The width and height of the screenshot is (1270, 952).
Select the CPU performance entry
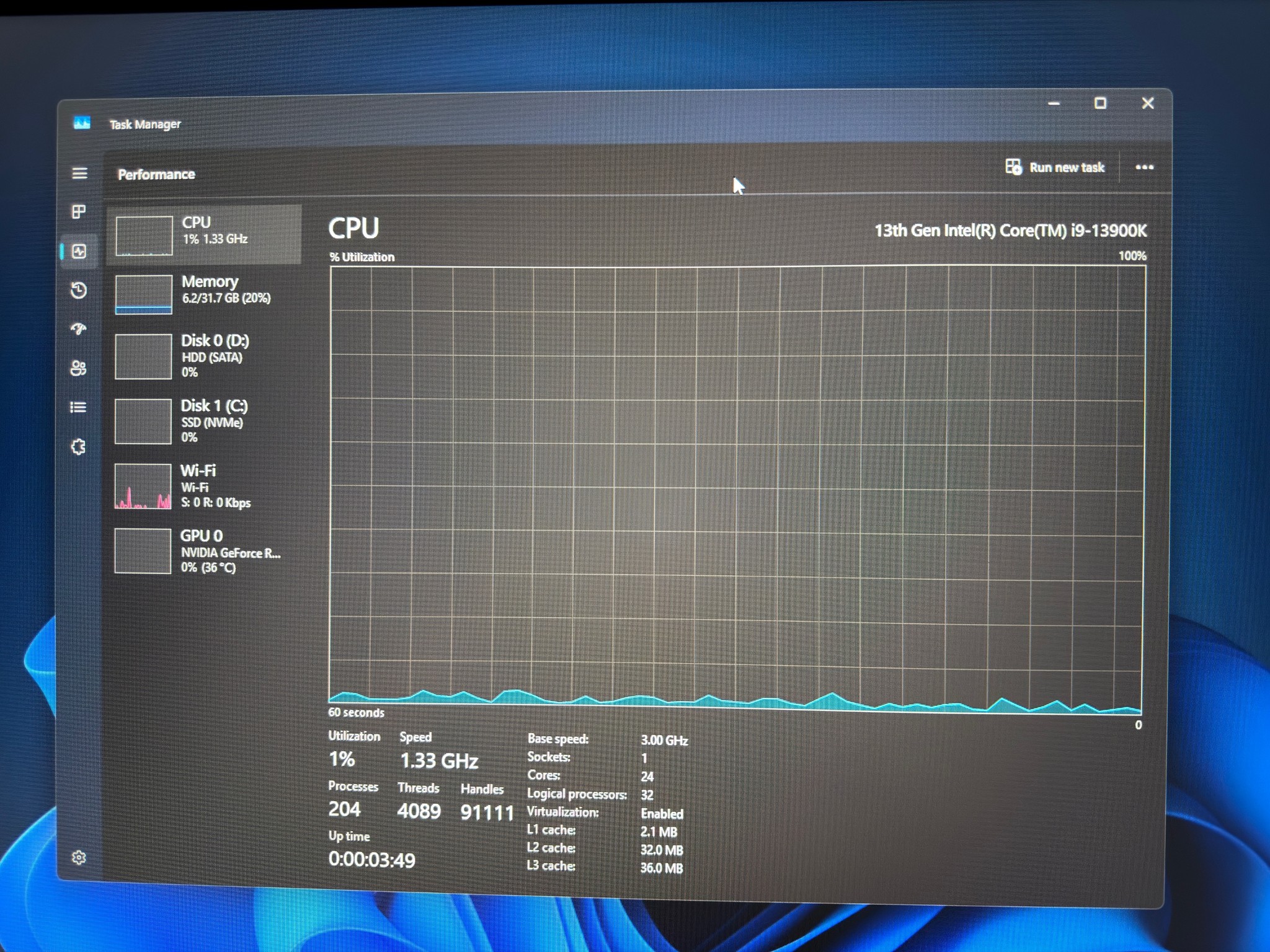point(204,234)
